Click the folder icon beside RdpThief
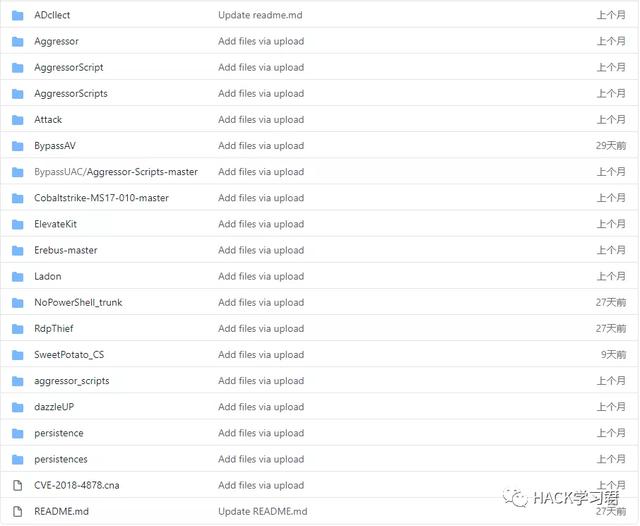 pos(17,328)
